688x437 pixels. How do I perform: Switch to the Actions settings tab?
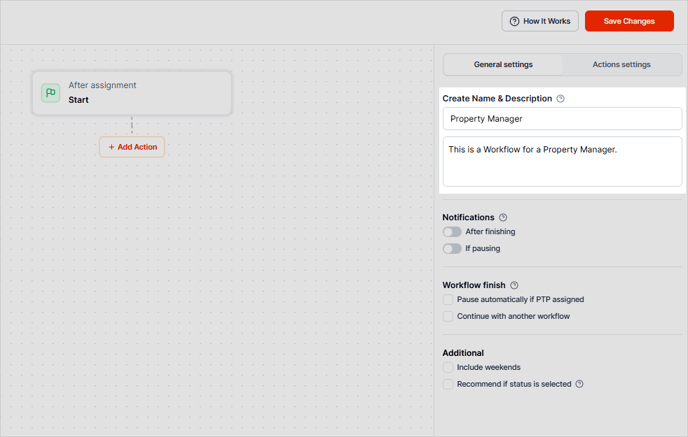(621, 65)
